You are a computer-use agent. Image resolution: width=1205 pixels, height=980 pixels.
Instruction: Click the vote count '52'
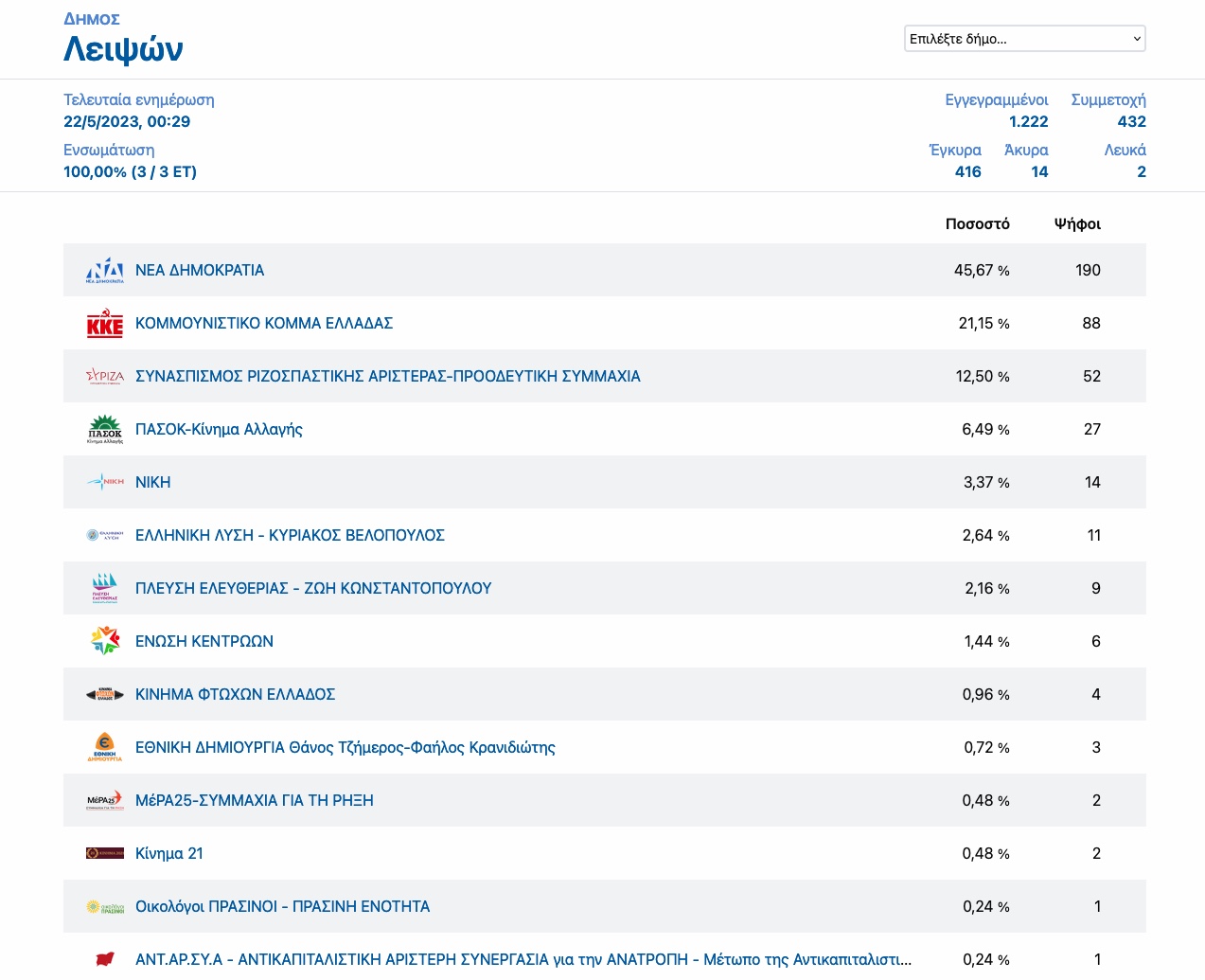coord(1091,376)
